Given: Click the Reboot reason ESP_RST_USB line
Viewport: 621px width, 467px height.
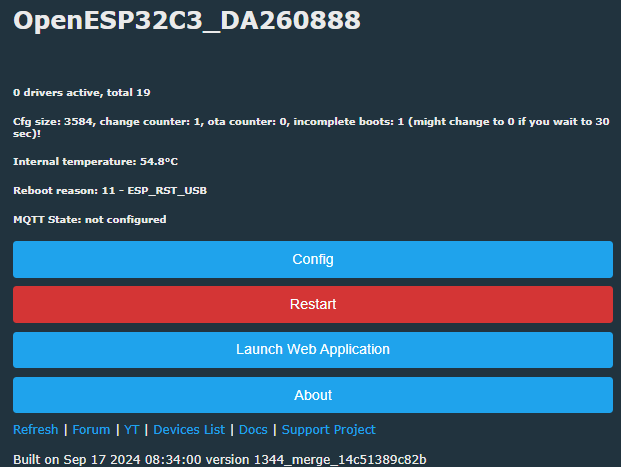Looking at the screenshot, I should coord(110,191).
